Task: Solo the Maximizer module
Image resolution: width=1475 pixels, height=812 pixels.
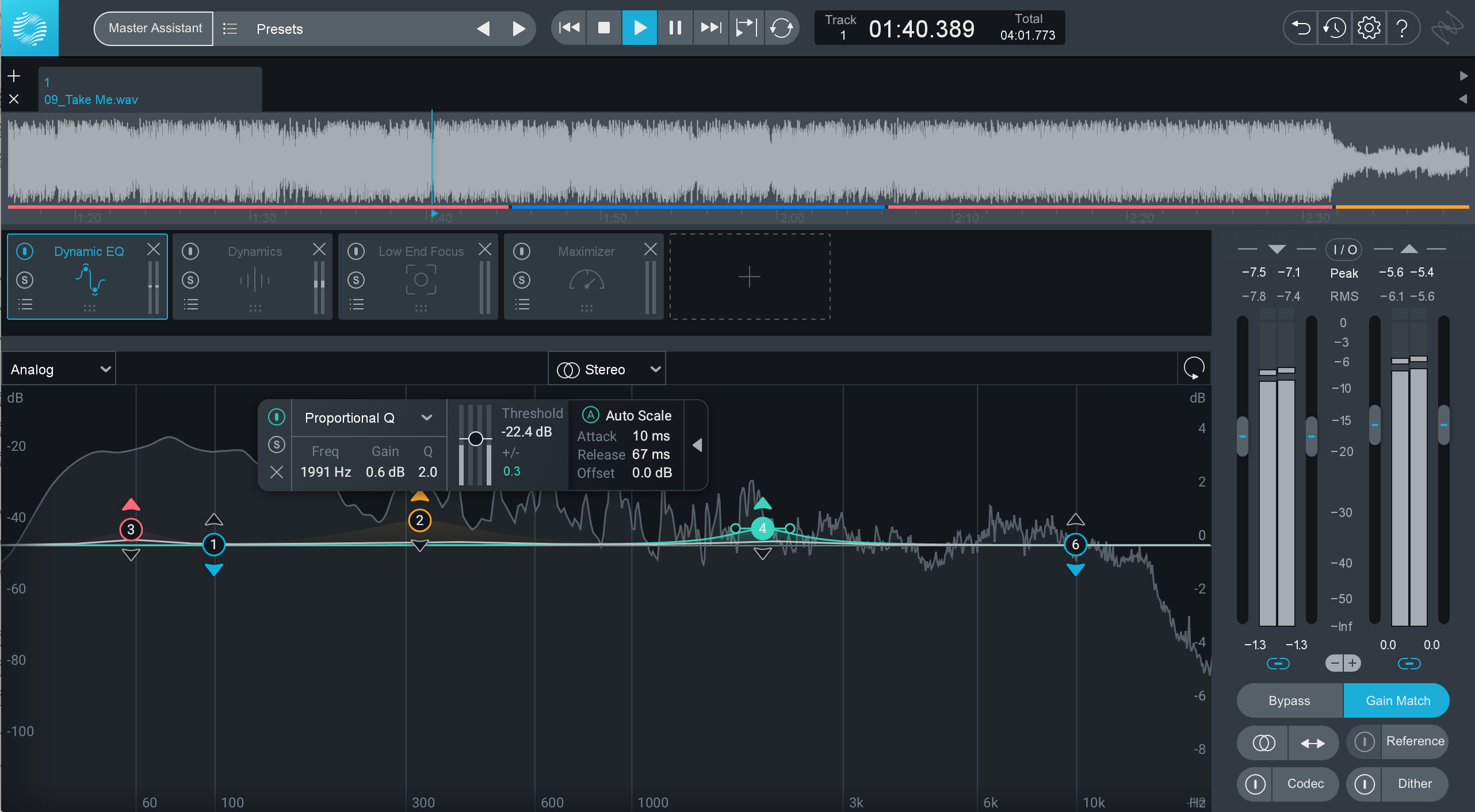Action: 522,280
